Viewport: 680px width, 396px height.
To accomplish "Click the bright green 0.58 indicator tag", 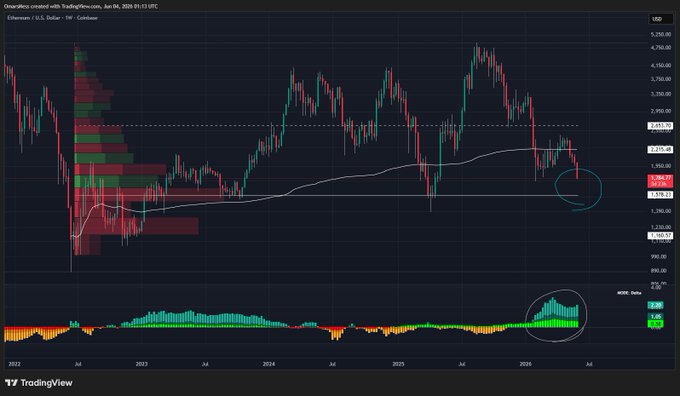I will tap(656, 324).
